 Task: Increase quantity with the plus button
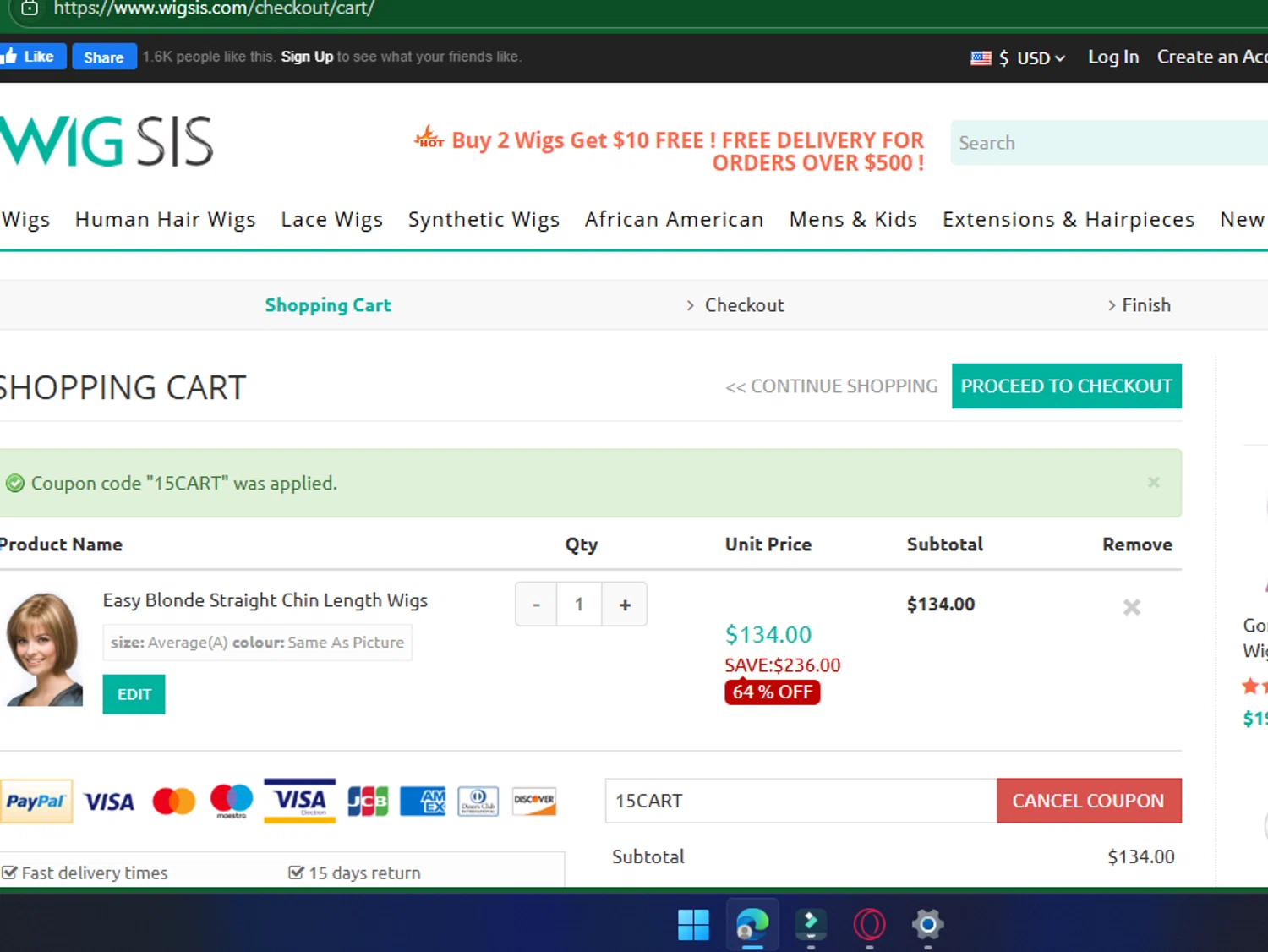(x=625, y=605)
